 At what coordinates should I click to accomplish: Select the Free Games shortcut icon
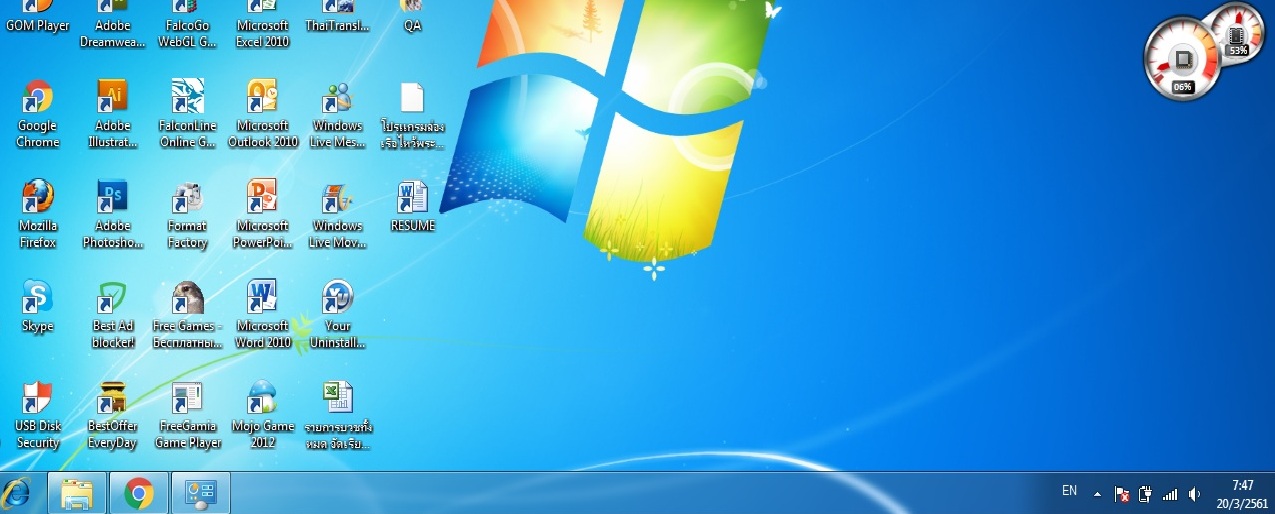click(x=187, y=297)
